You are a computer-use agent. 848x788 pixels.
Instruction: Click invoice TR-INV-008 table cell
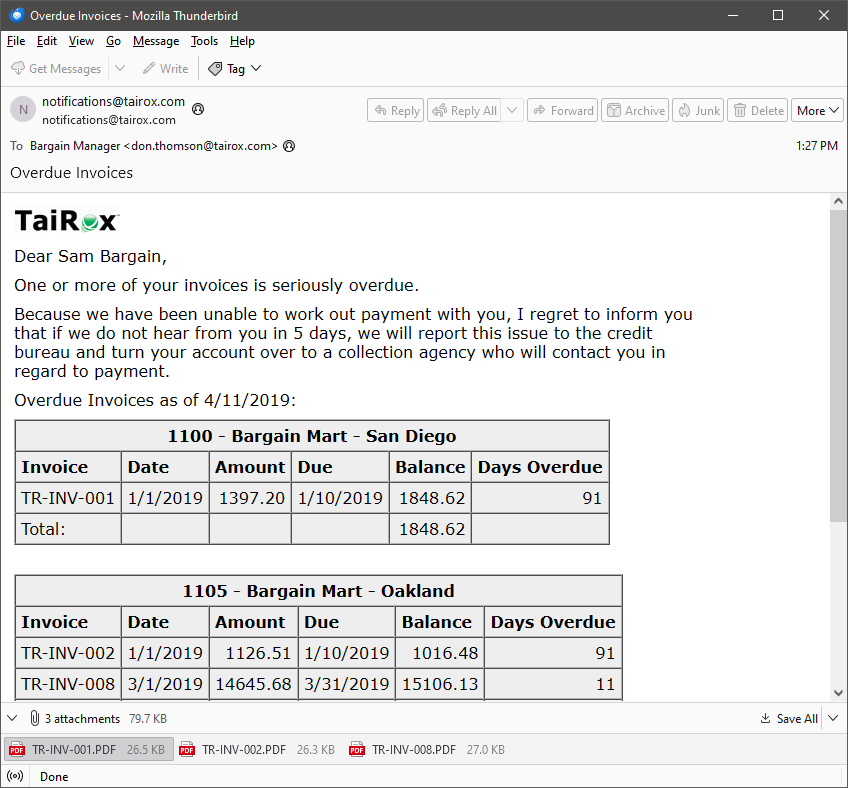coord(68,684)
